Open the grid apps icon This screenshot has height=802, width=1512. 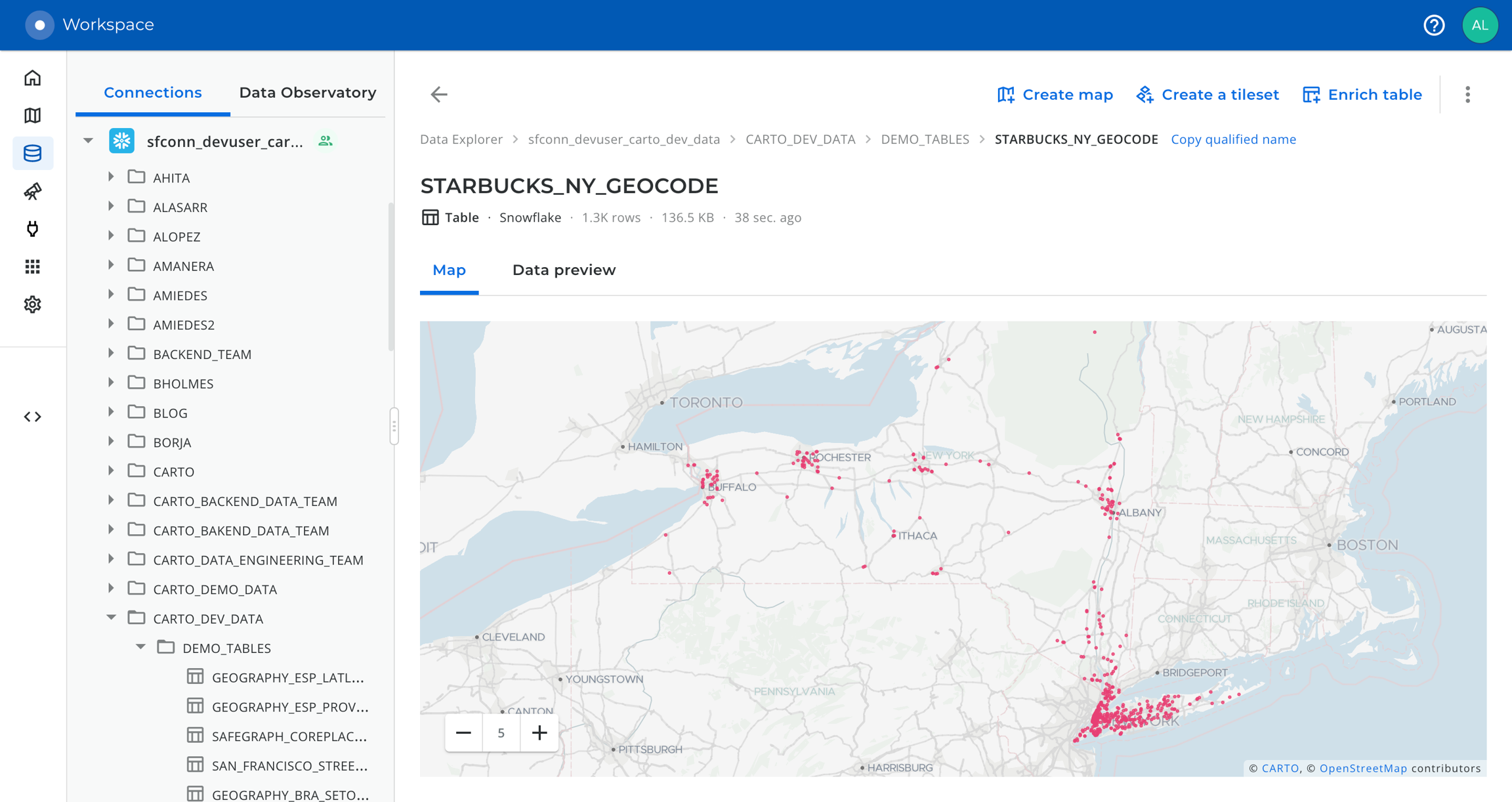tap(32, 266)
